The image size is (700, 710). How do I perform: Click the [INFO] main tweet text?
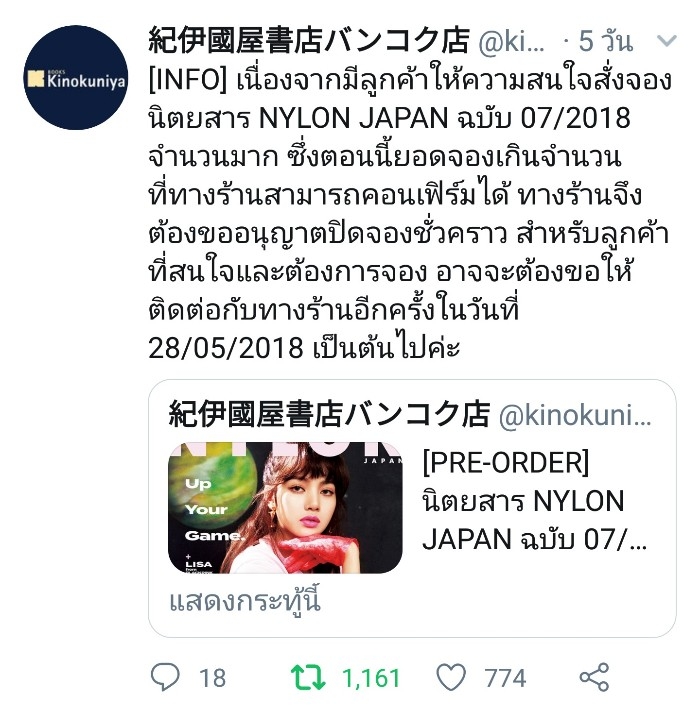pyautogui.click(x=410, y=215)
